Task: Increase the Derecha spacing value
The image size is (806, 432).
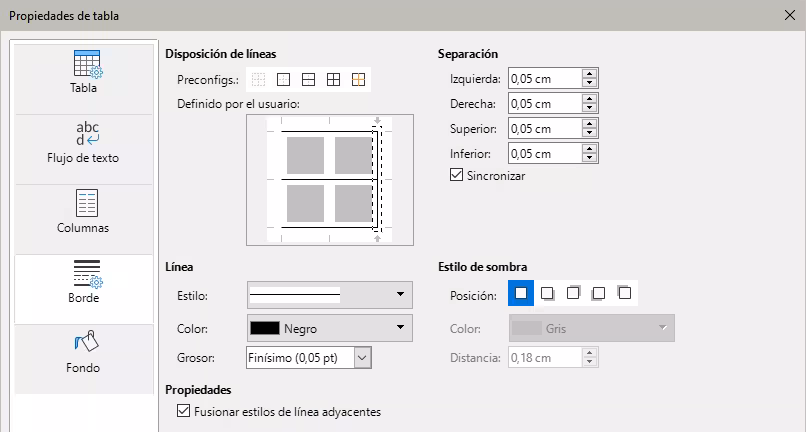Action: pyautogui.click(x=590, y=99)
